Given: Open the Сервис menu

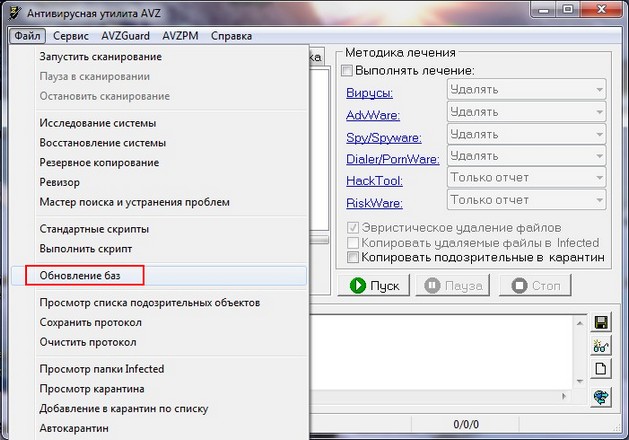Looking at the screenshot, I should point(71,36).
